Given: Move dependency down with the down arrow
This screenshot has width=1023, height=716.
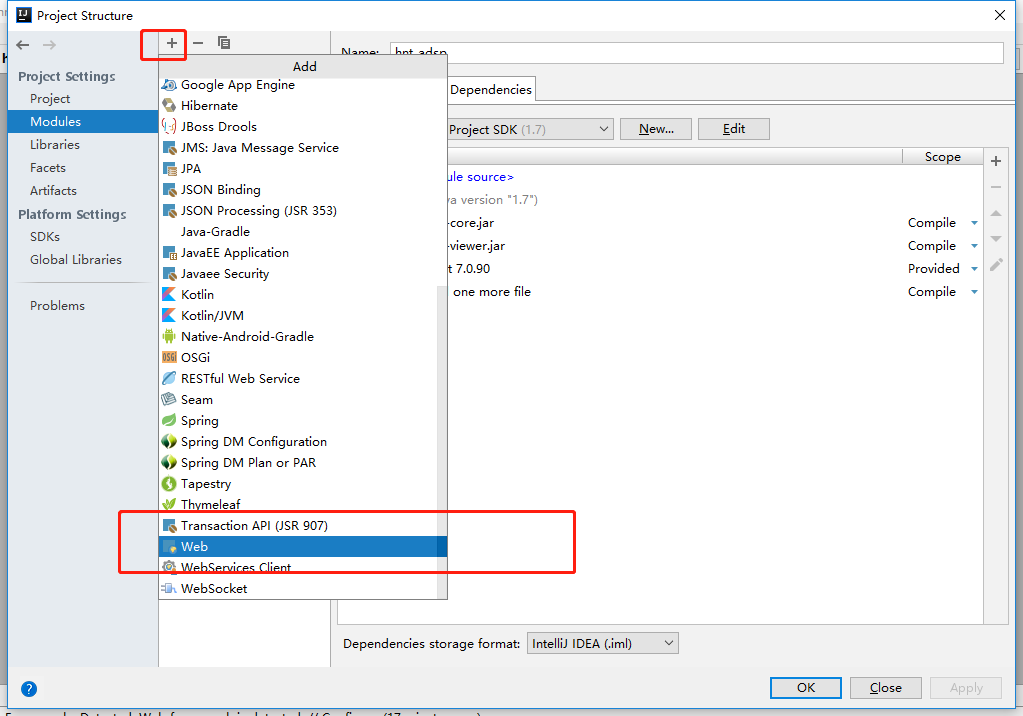Looking at the screenshot, I should (996, 239).
